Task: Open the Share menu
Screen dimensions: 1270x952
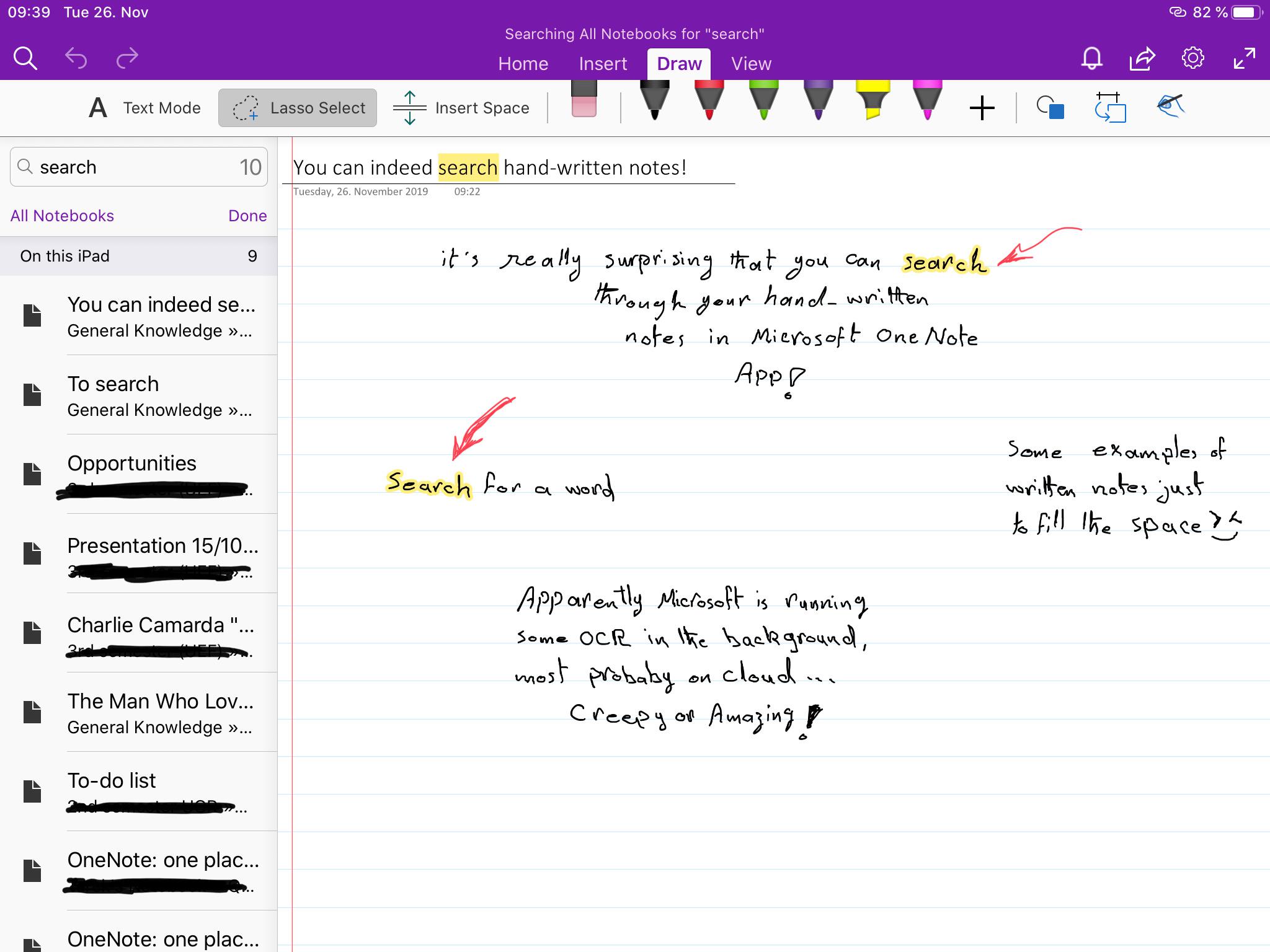Action: tap(1142, 59)
